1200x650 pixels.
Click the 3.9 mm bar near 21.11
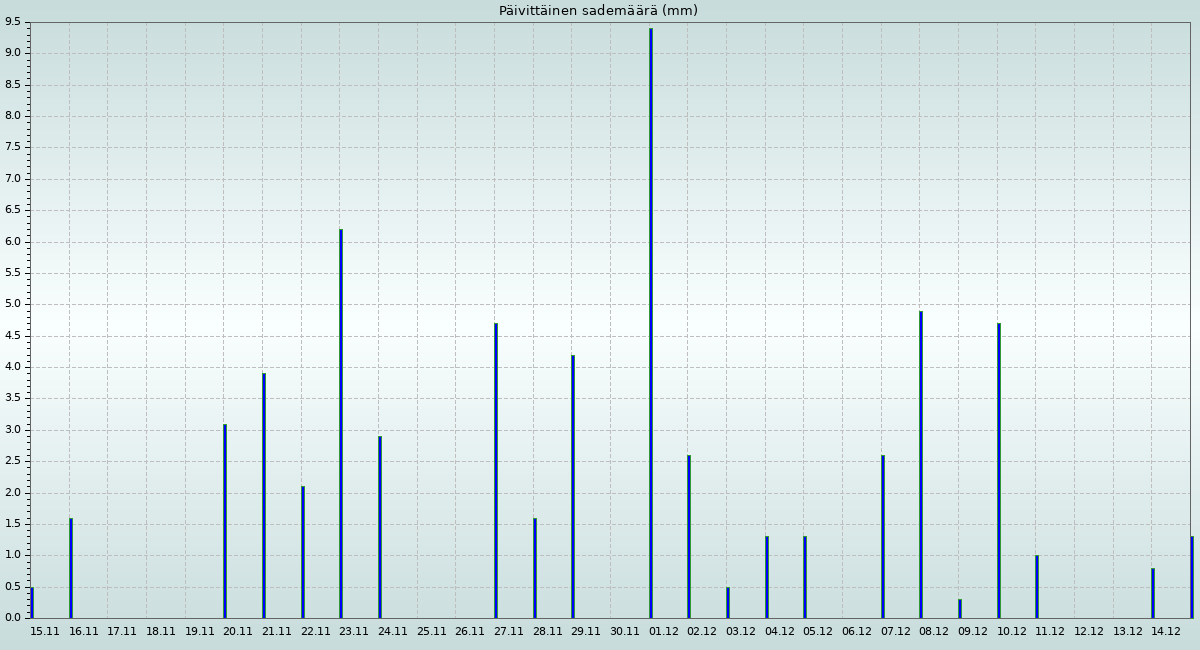(x=264, y=496)
